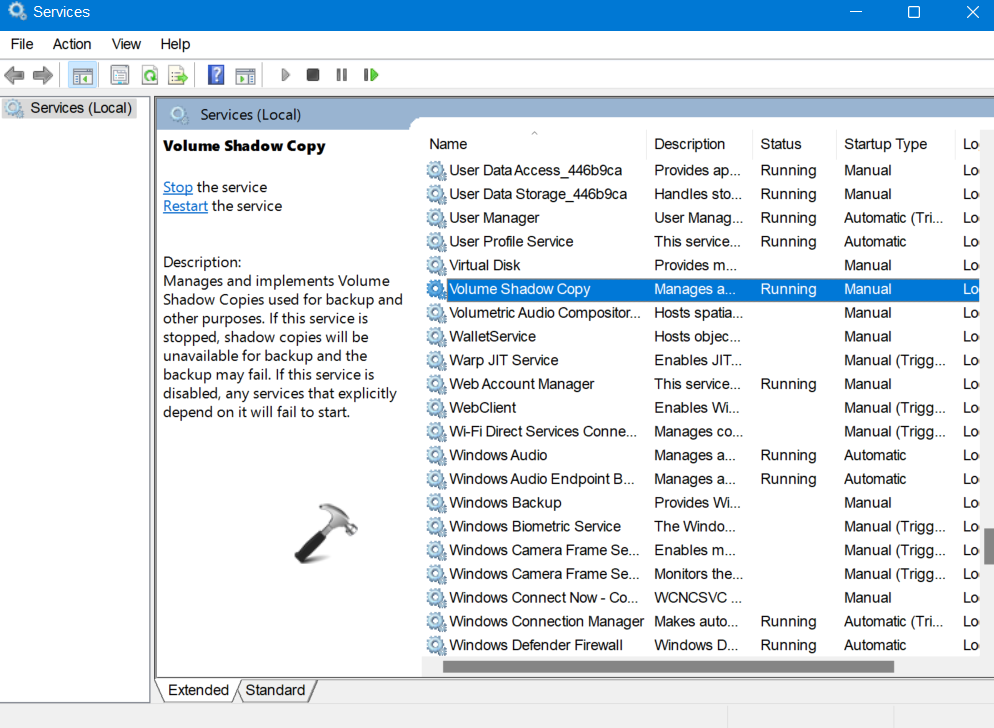Select the Windows Audio service row

[x=498, y=455]
